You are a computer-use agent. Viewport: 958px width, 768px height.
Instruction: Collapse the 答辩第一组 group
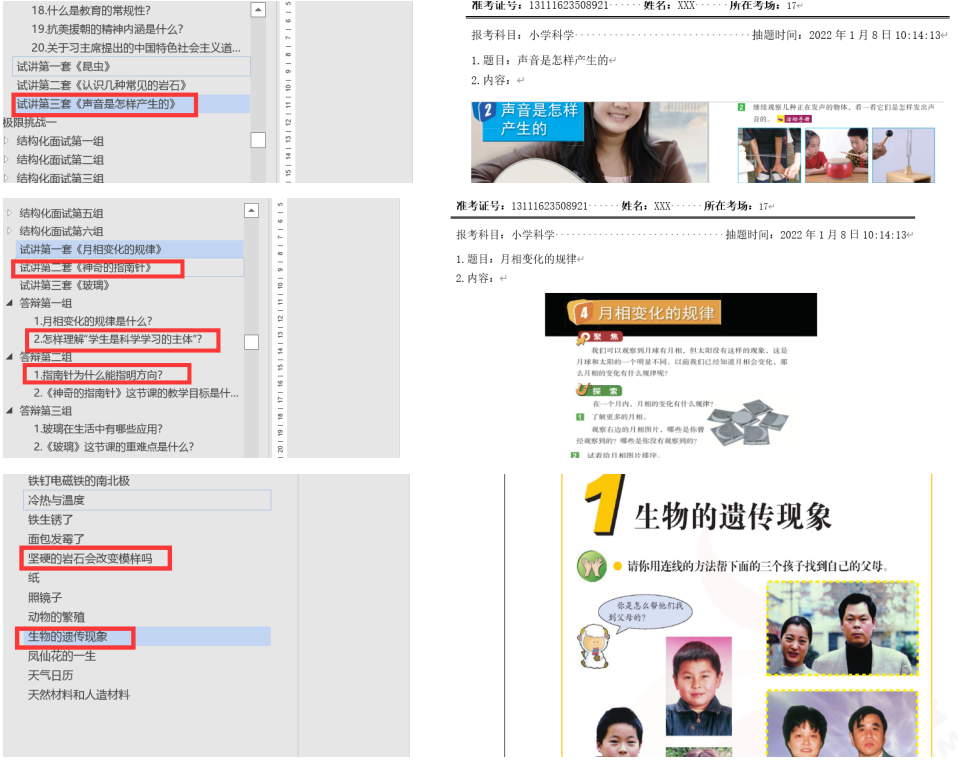click(x=10, y=303)
